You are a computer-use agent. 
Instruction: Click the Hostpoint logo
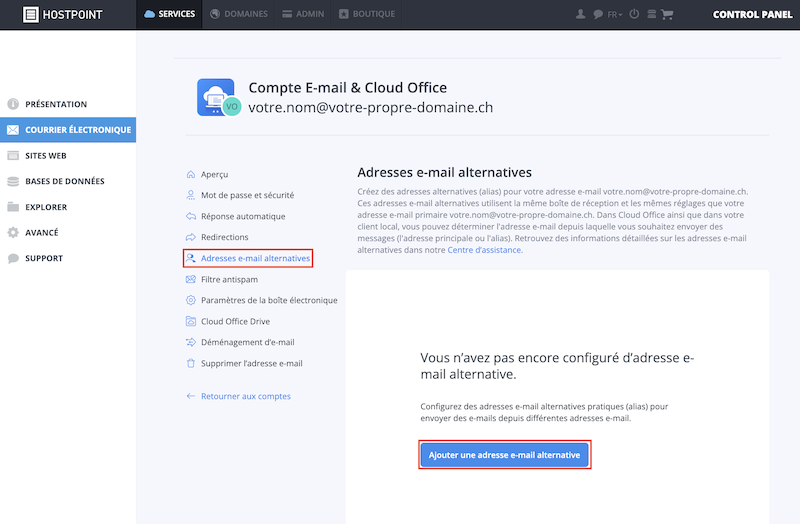[63, 14]
